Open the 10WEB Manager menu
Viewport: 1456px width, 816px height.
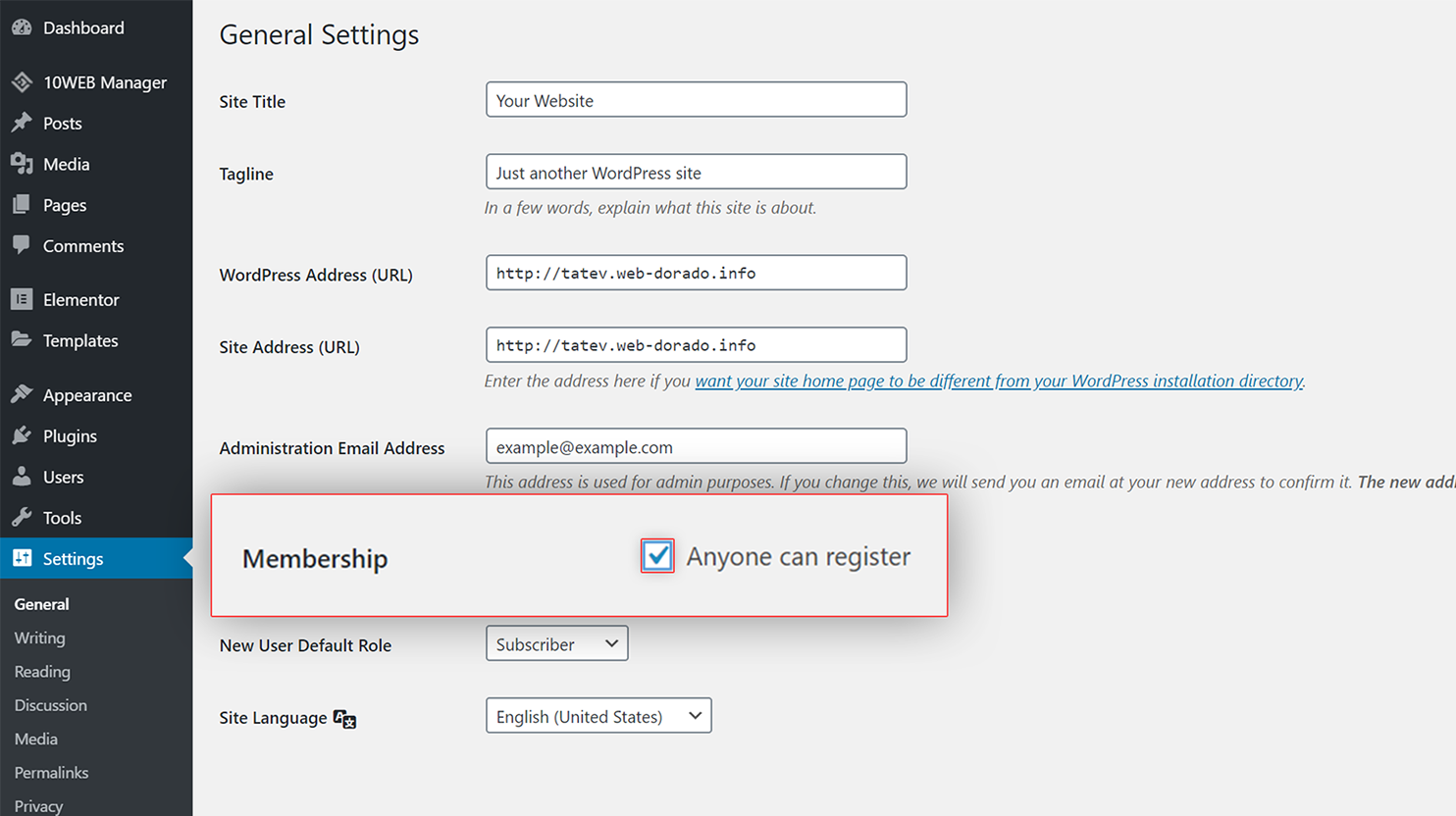pyautogui.click(x=96, y=82)
